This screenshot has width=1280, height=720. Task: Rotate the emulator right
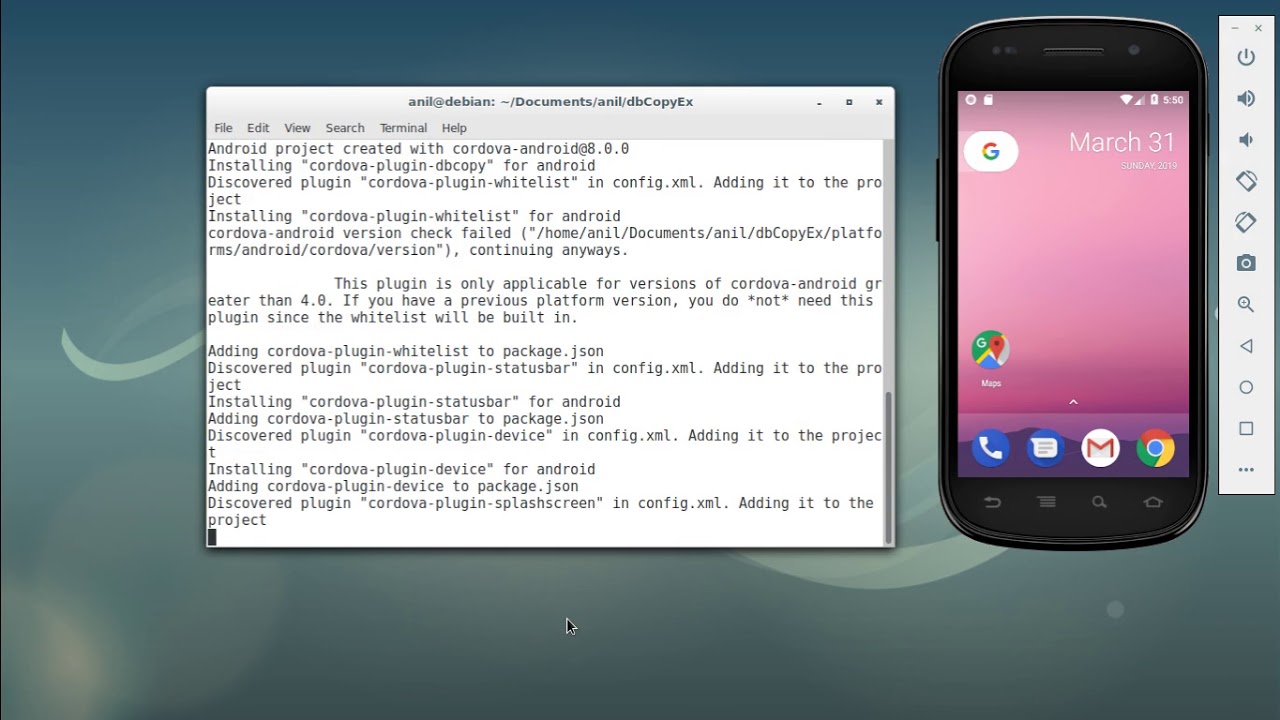pyautogui.click(x=1246, y=222)
